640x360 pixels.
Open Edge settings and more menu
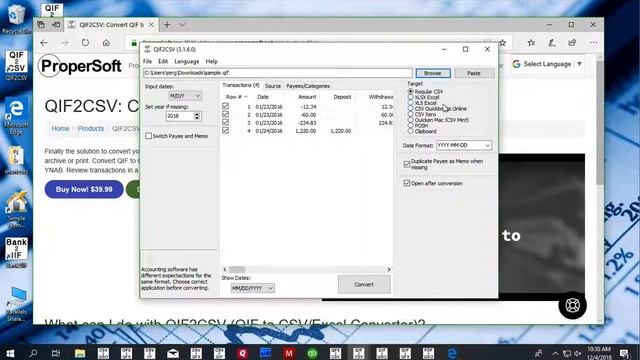593,42
